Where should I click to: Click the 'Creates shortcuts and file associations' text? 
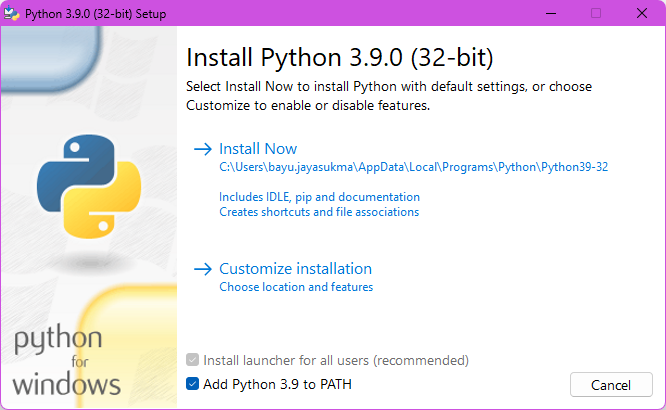pos(319,212)
